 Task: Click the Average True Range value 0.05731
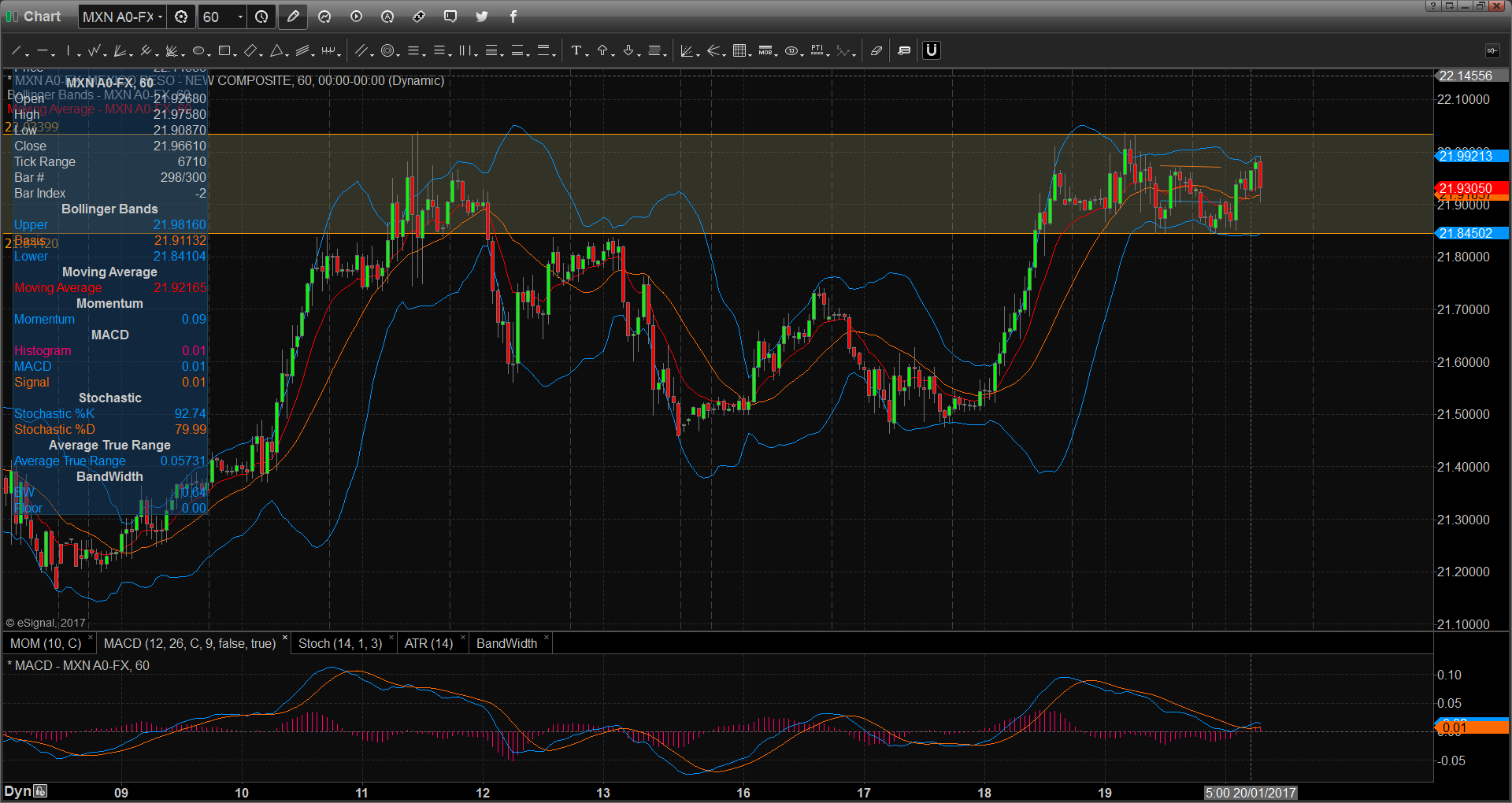pyautogui.click(x=183, y=461)
